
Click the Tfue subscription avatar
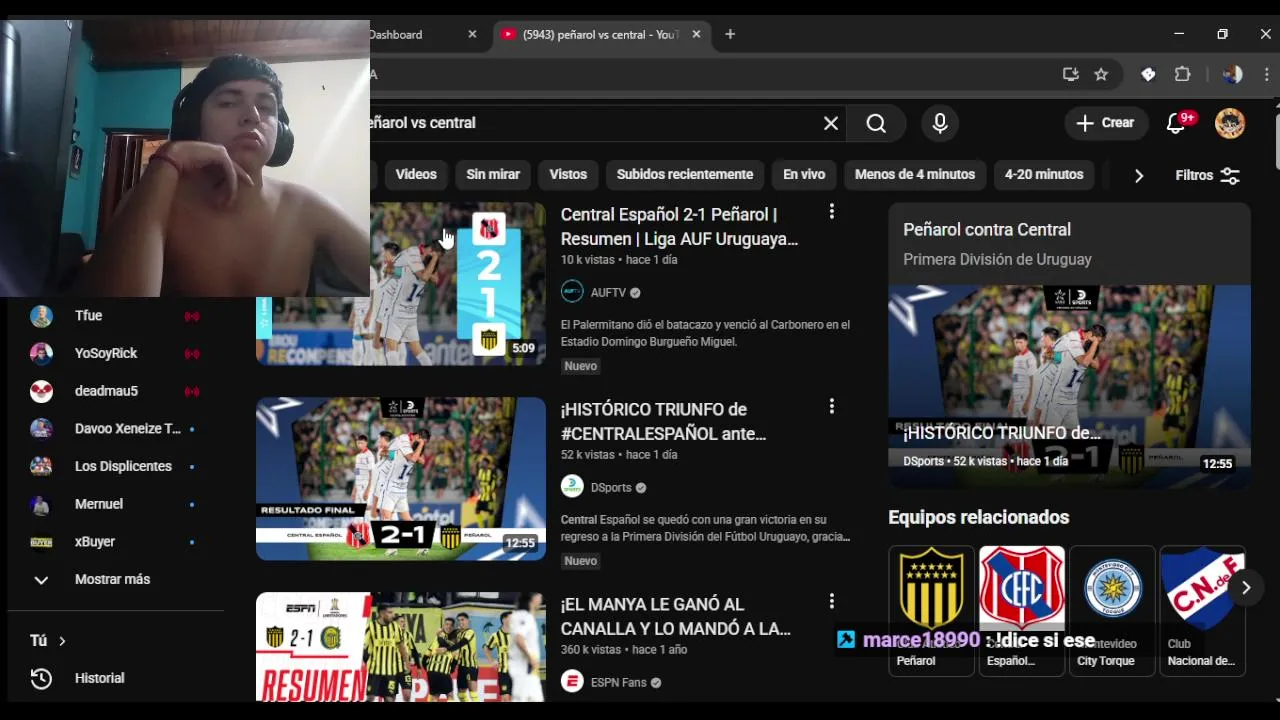[x=41, y=316]
